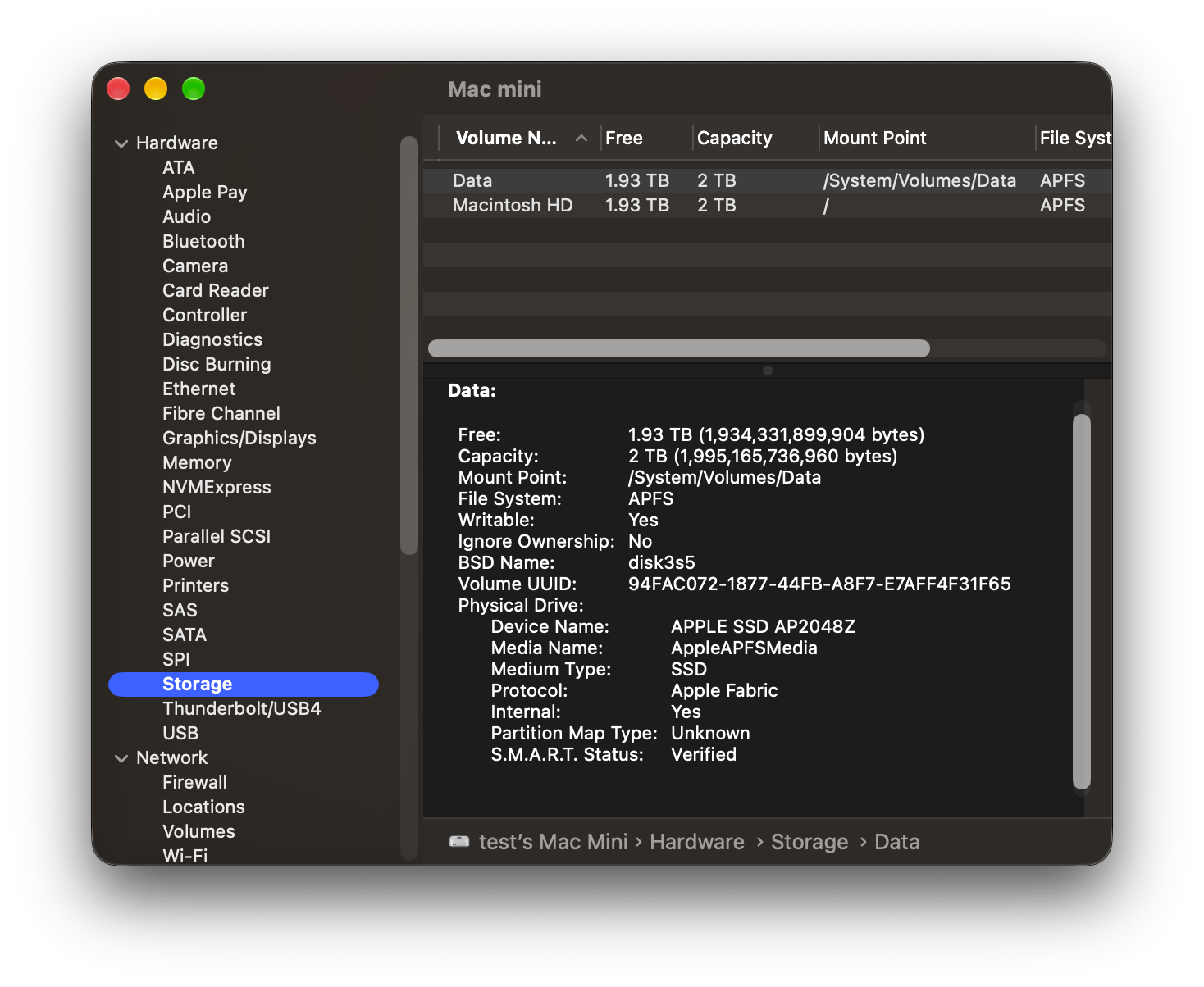Open NVMExpress hardware category

point(217,487)
